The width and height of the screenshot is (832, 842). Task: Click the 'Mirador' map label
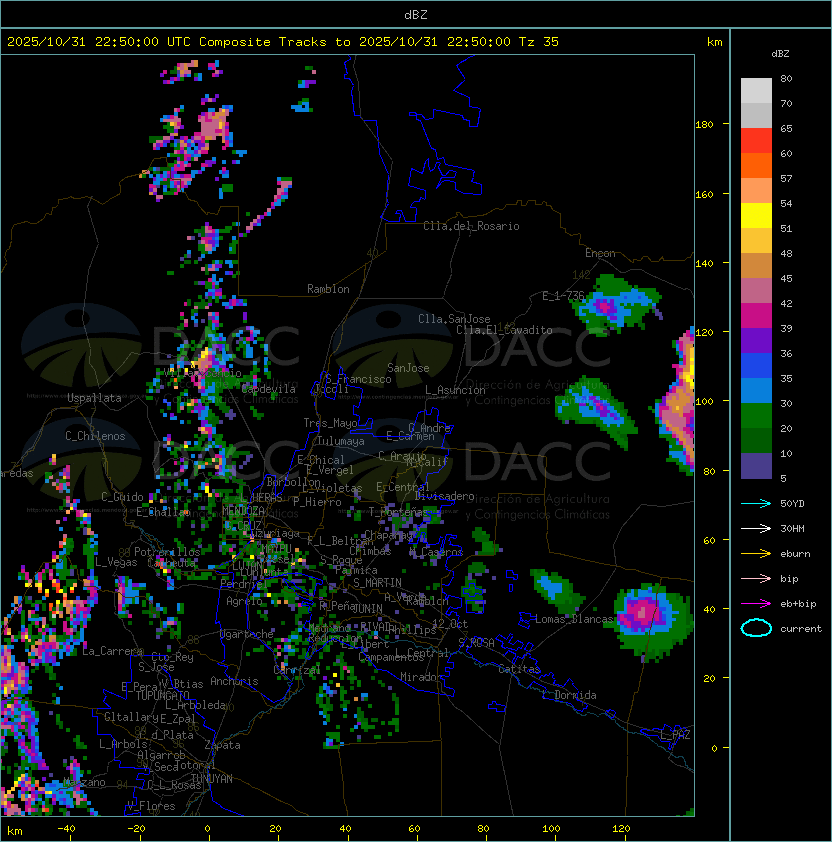421,677
